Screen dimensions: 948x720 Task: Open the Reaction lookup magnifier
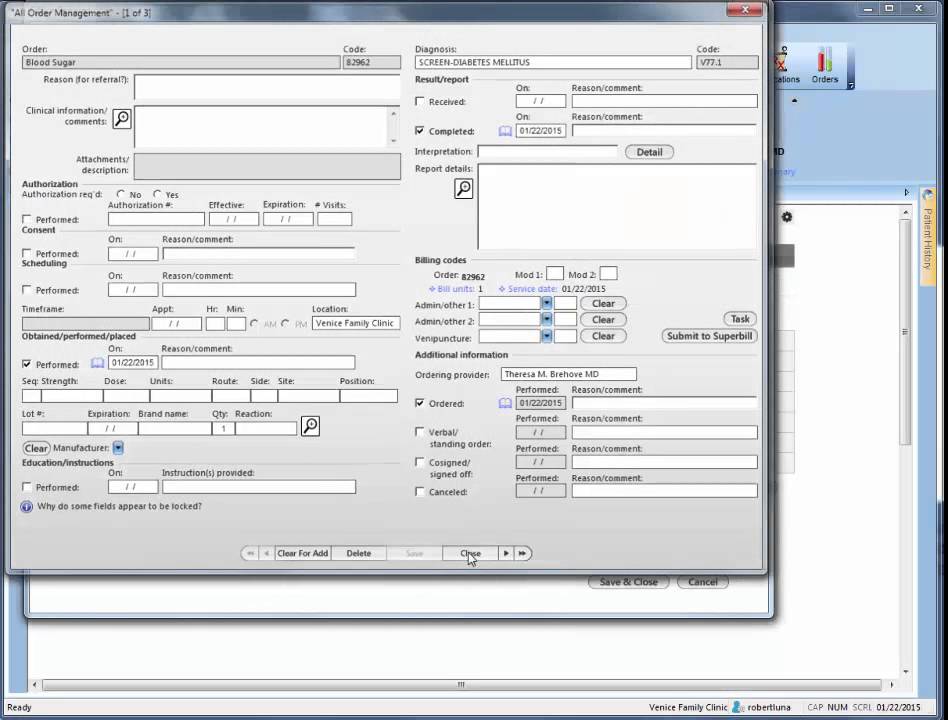coord(310,426)
